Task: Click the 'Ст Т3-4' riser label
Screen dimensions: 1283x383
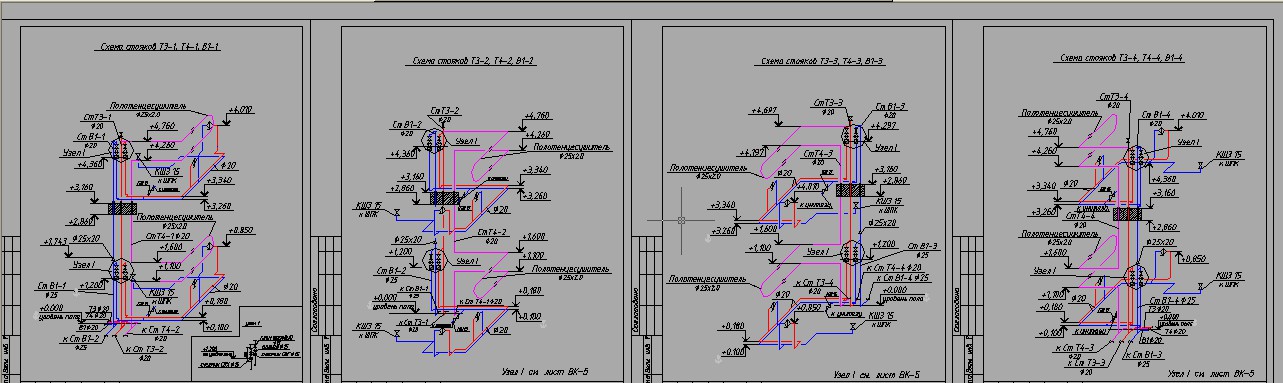Action: tap(1113, 96)
